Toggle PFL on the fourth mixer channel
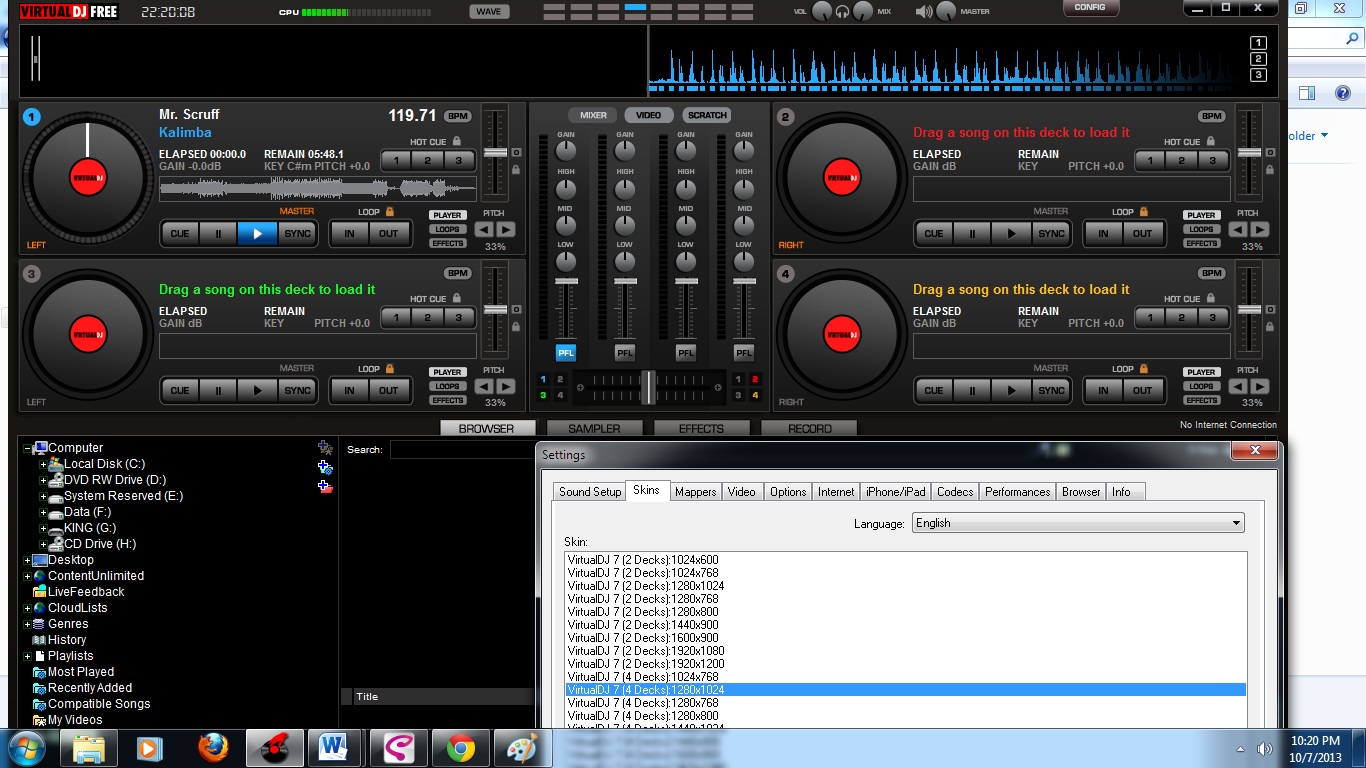The image size is (1366, 768). click(744, 353)
